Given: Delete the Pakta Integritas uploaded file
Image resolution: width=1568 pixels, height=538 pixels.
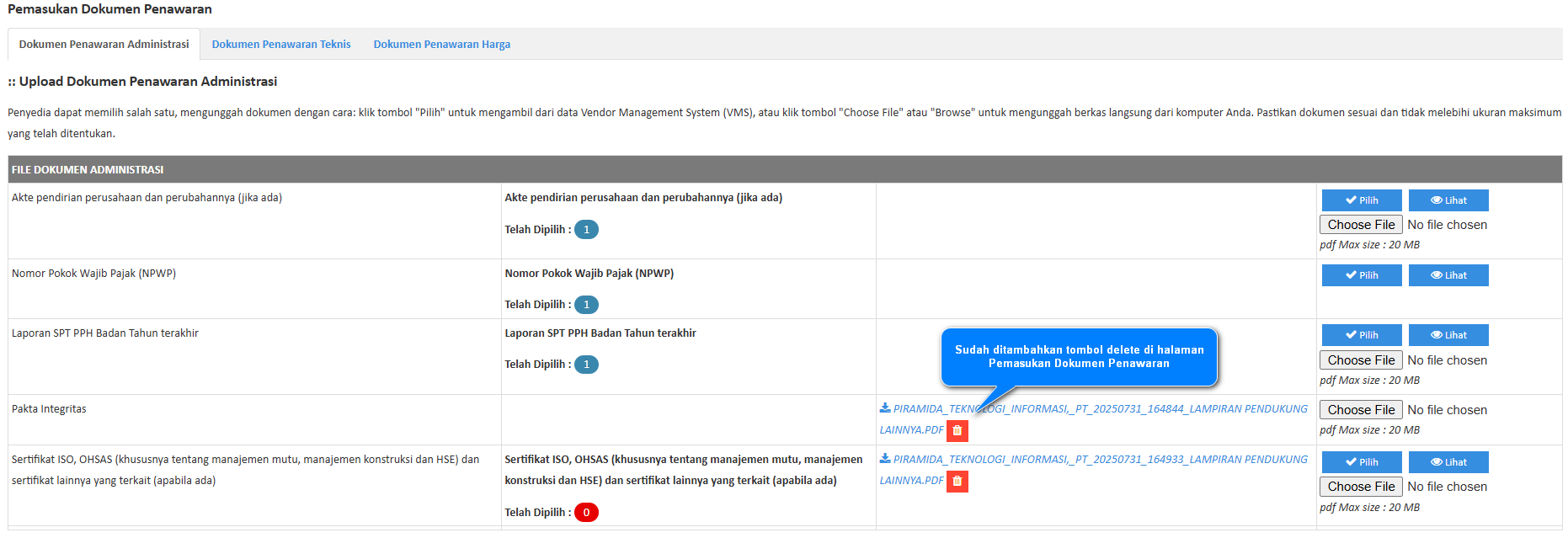Looking at the screenshot, I should click(x=957, y=430).
